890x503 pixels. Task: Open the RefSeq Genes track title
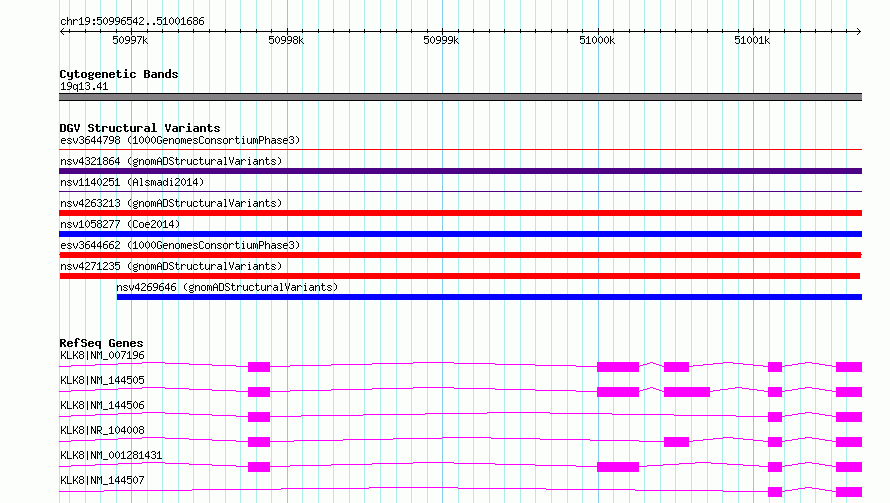click(x=101, y=343)
